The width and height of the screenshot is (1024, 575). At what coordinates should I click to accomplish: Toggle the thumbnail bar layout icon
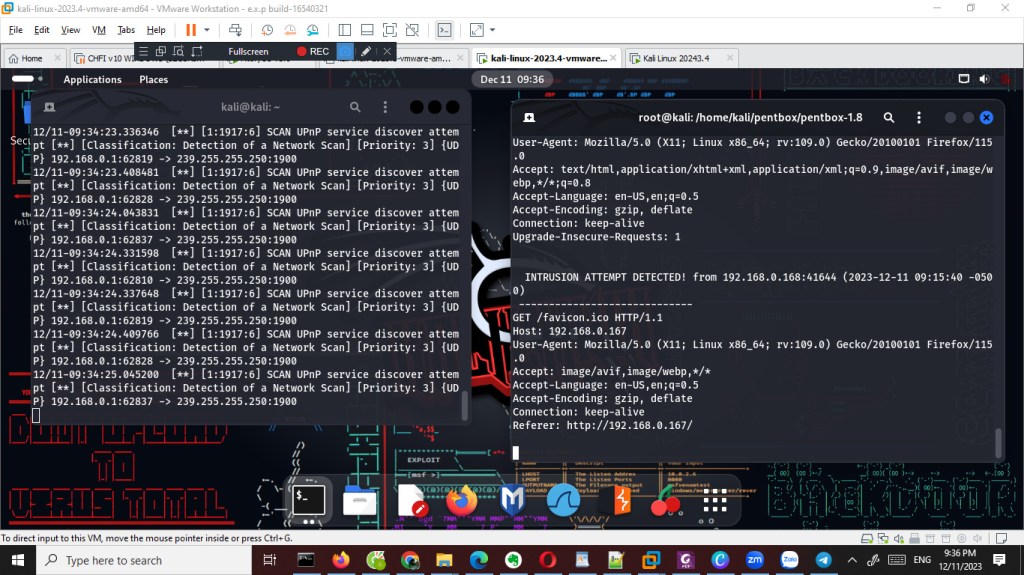367,30
